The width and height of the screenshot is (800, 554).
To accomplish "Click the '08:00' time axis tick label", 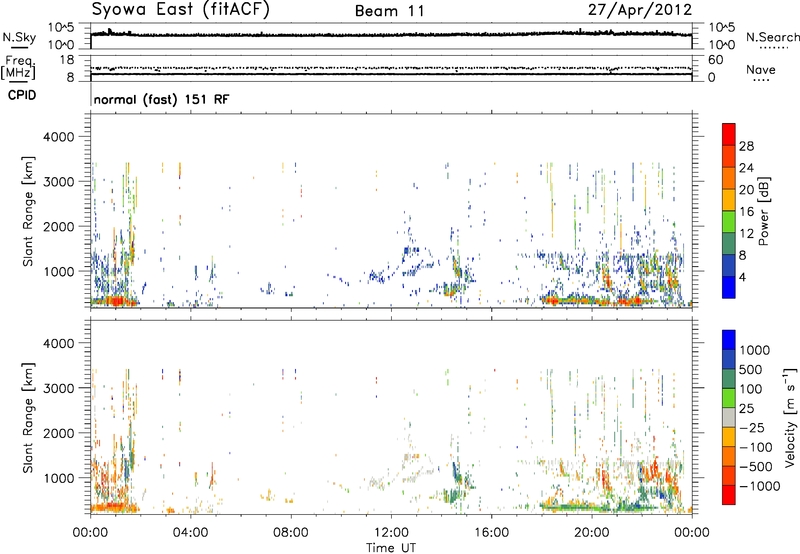I will click(x=291, y=533).
